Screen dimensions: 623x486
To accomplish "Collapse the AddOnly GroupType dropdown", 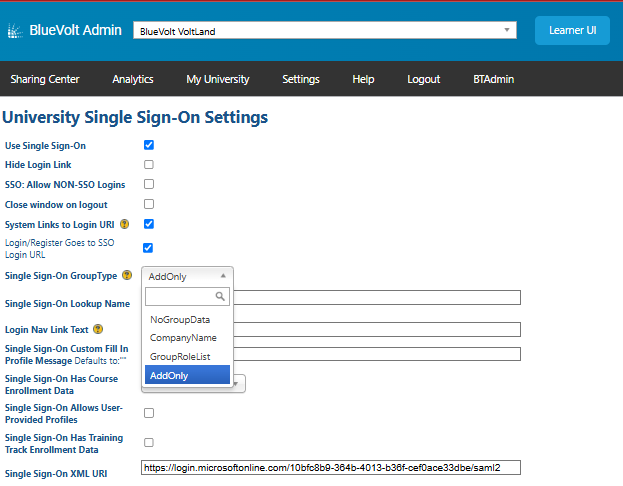I will (x=187, y=276).
